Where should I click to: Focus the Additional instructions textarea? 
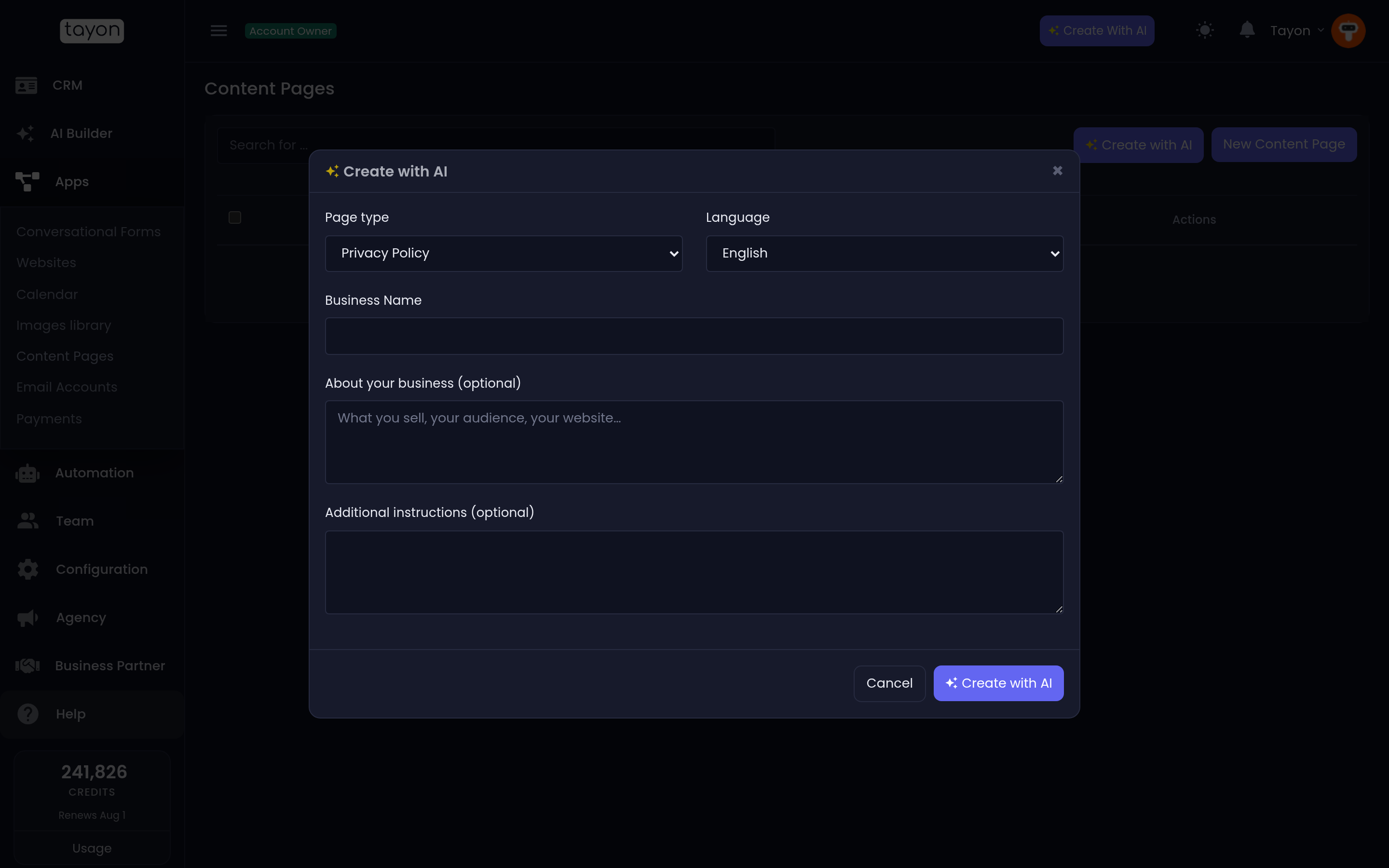pyautogui.click(x=694, y=572)
